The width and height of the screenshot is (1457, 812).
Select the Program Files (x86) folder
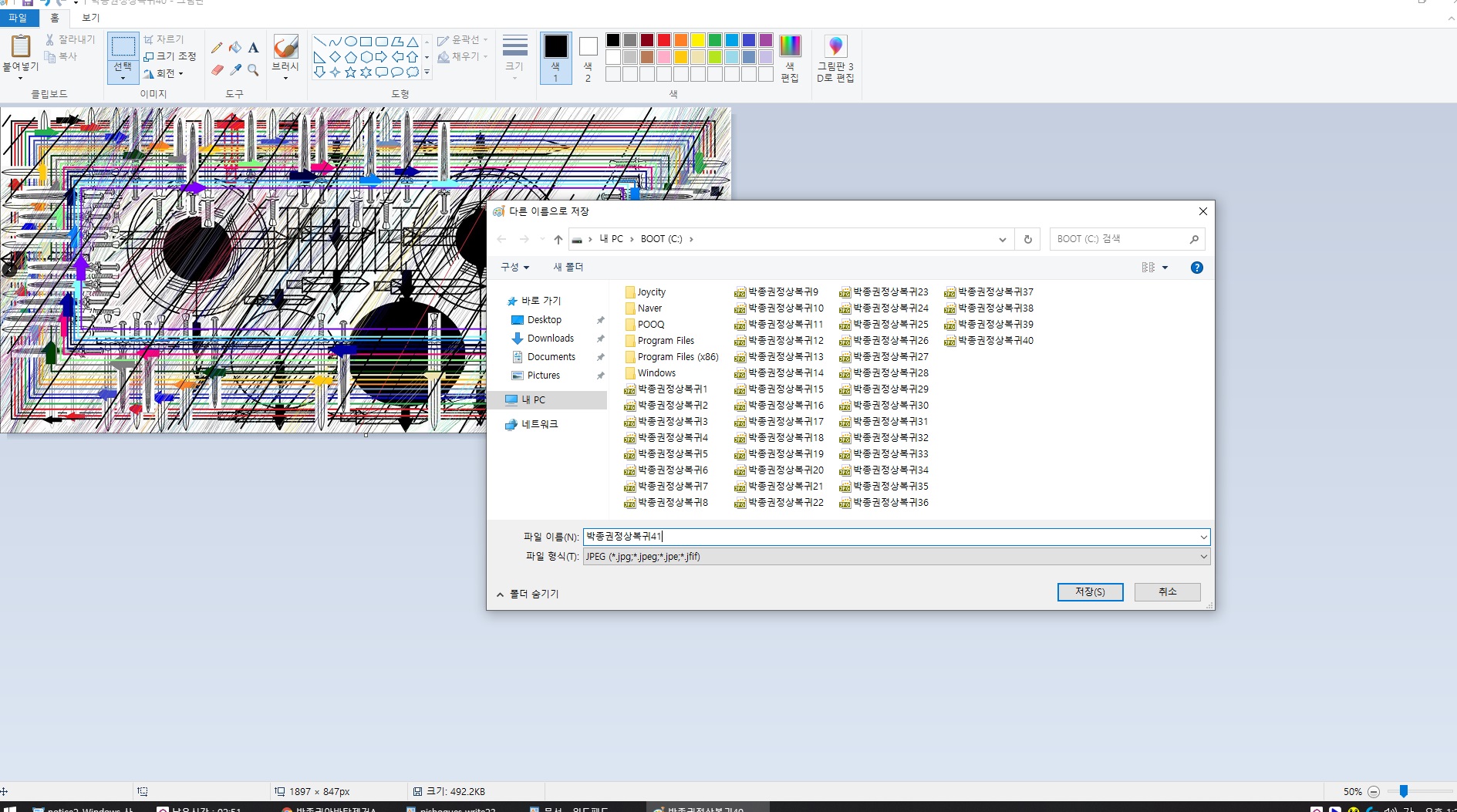click(x=672, y=357)
